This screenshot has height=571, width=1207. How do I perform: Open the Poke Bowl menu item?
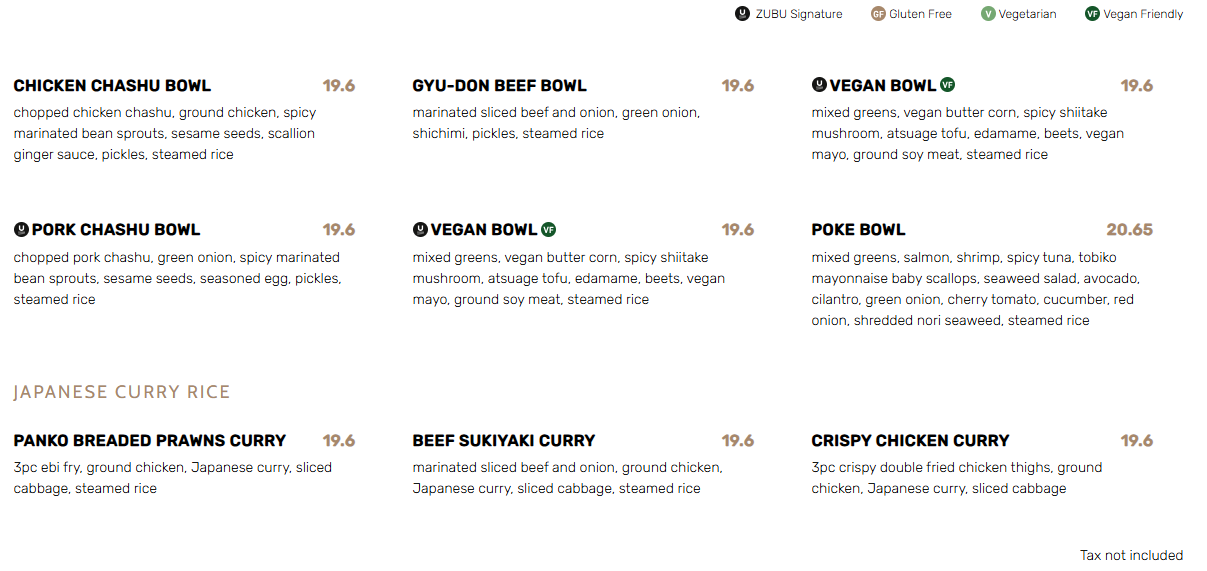click(x=858, y=230)
